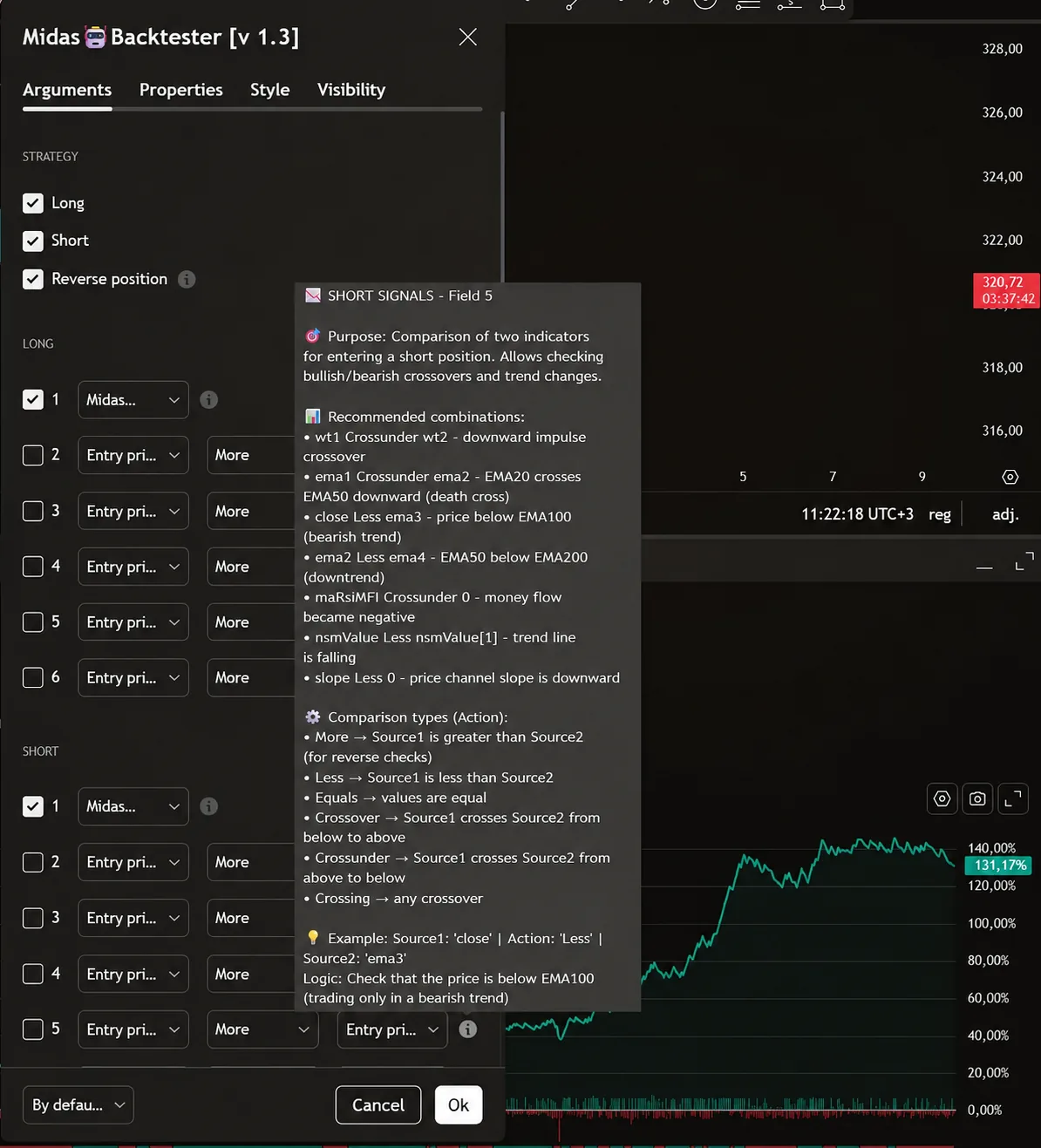Switch to the Properties tab
The width and height of the screenshot is (1041, 1148).
point(180,90)
